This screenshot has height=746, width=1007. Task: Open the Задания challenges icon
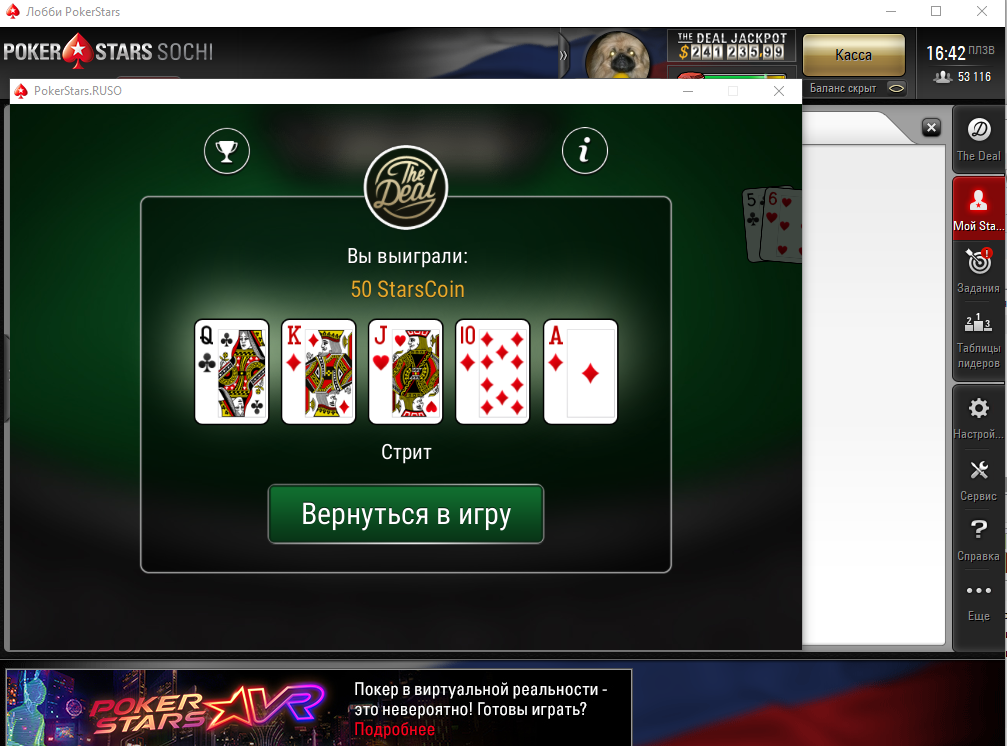[978, 271]
